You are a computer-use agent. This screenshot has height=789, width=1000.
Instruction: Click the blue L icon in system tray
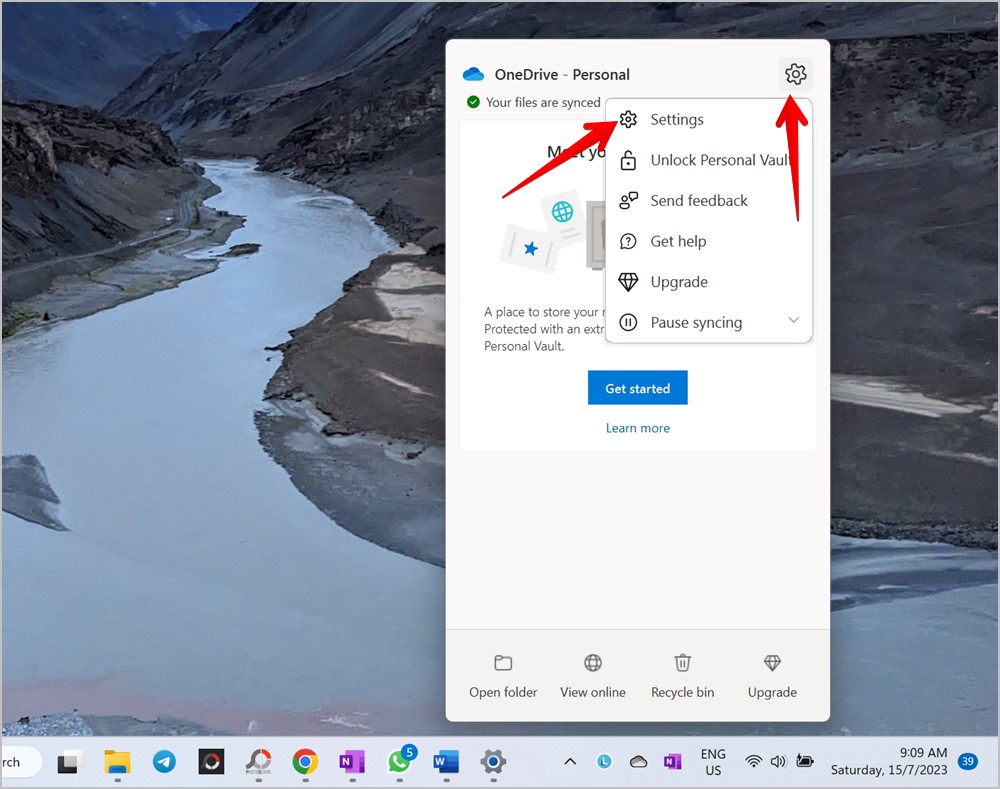pyautogui.click(x=604, y=761)
